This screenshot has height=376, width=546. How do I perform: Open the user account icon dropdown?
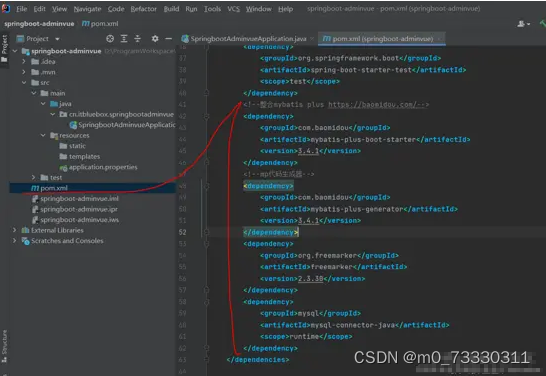[523, 24]
